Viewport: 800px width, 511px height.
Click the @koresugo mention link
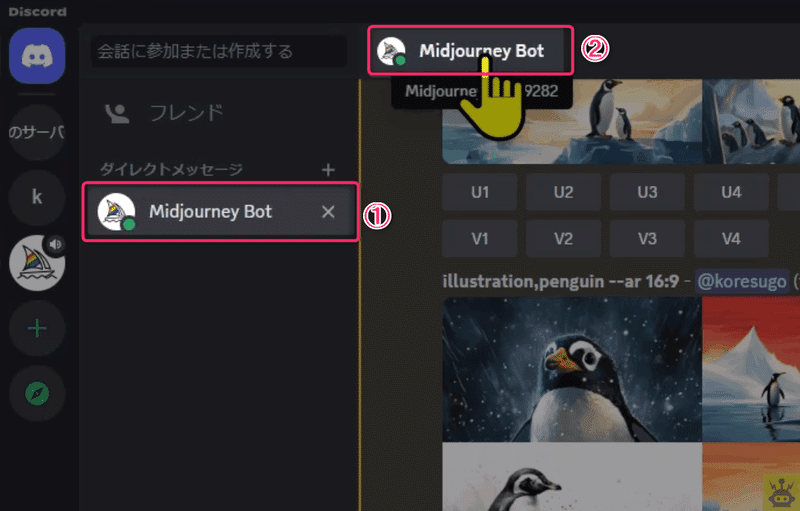coord(742,282)
